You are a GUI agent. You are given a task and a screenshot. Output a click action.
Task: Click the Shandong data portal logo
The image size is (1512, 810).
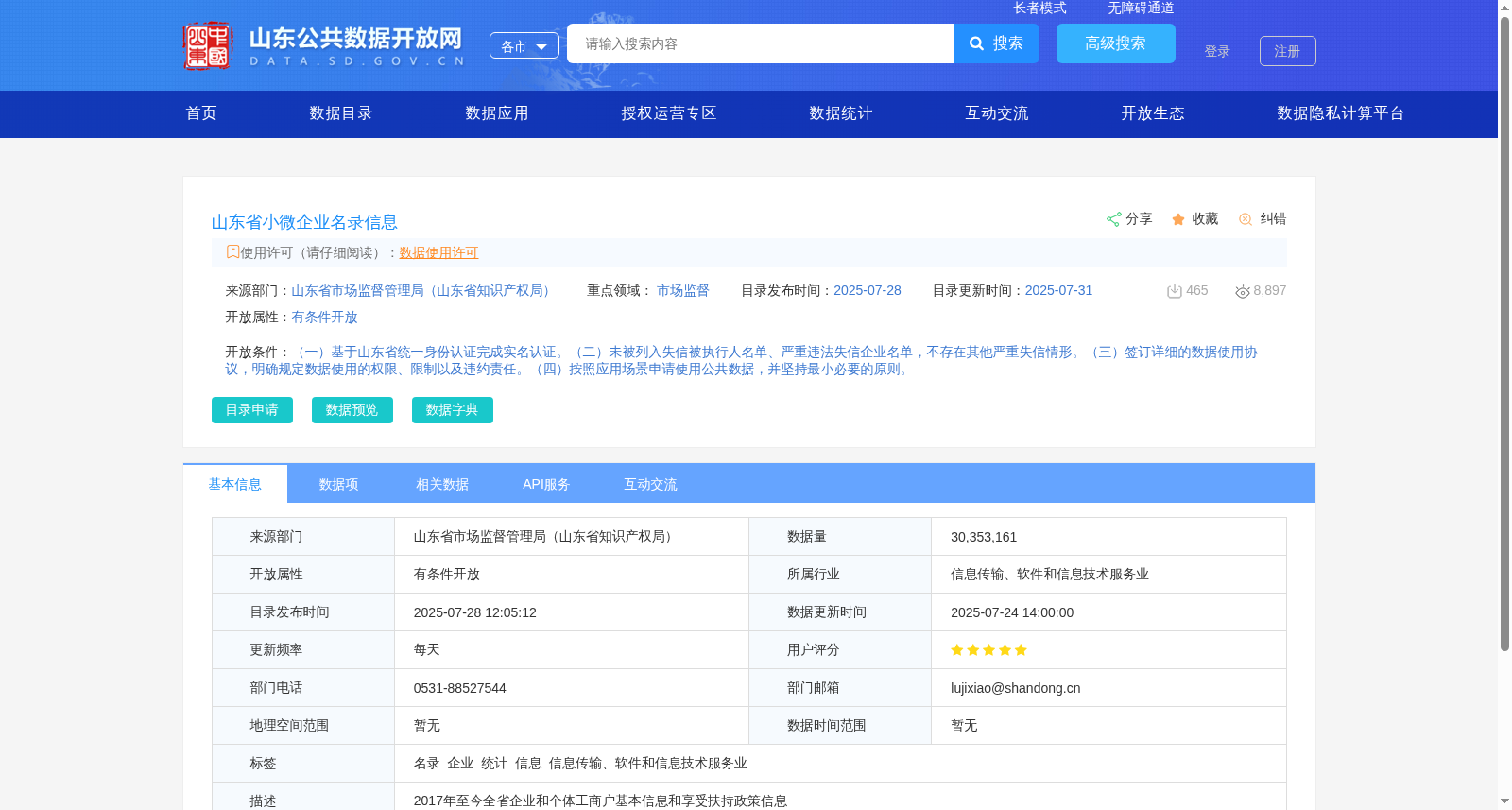(x=323, y=45)
